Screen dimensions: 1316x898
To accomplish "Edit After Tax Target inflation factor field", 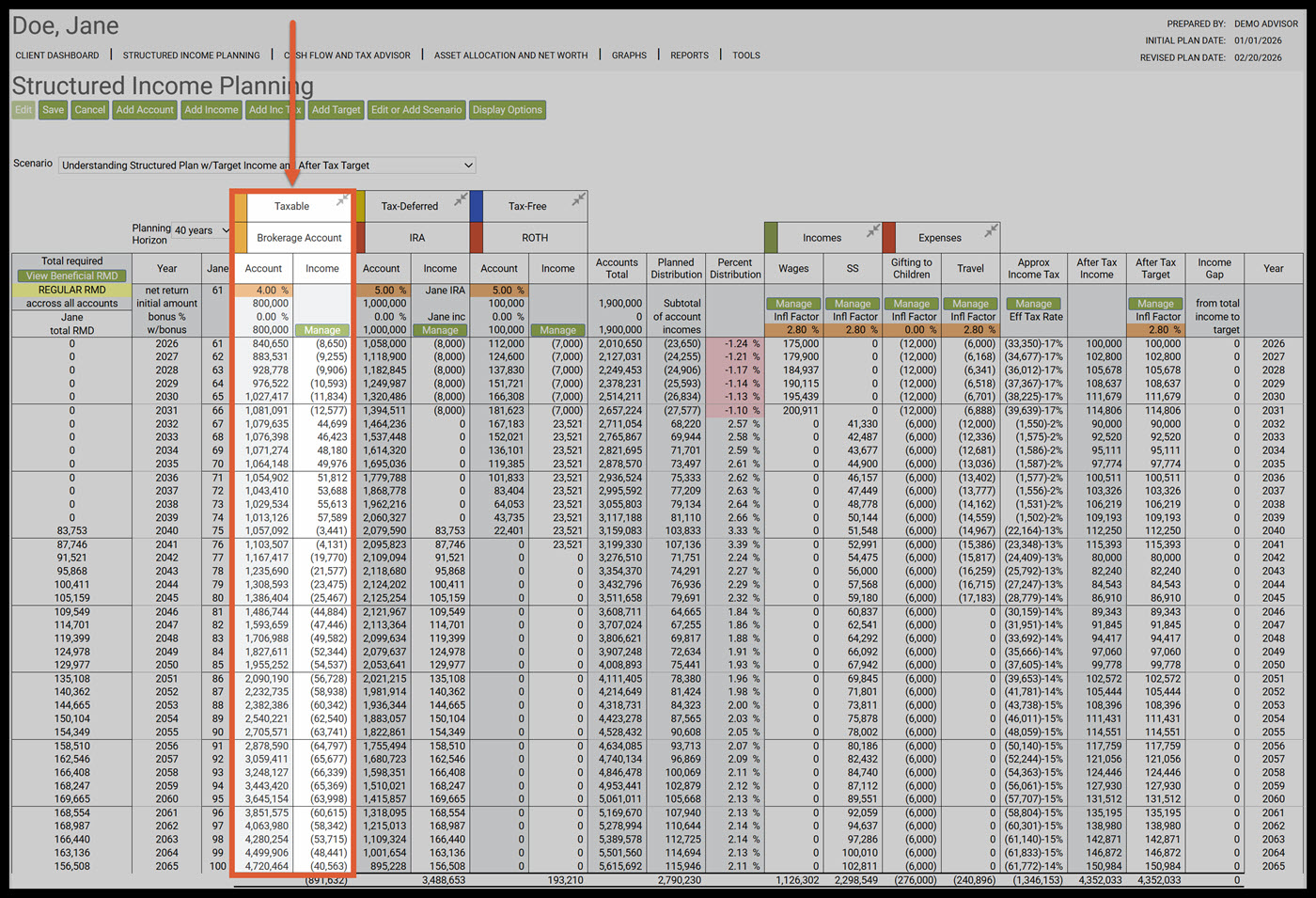I will tap(1156, 330).
